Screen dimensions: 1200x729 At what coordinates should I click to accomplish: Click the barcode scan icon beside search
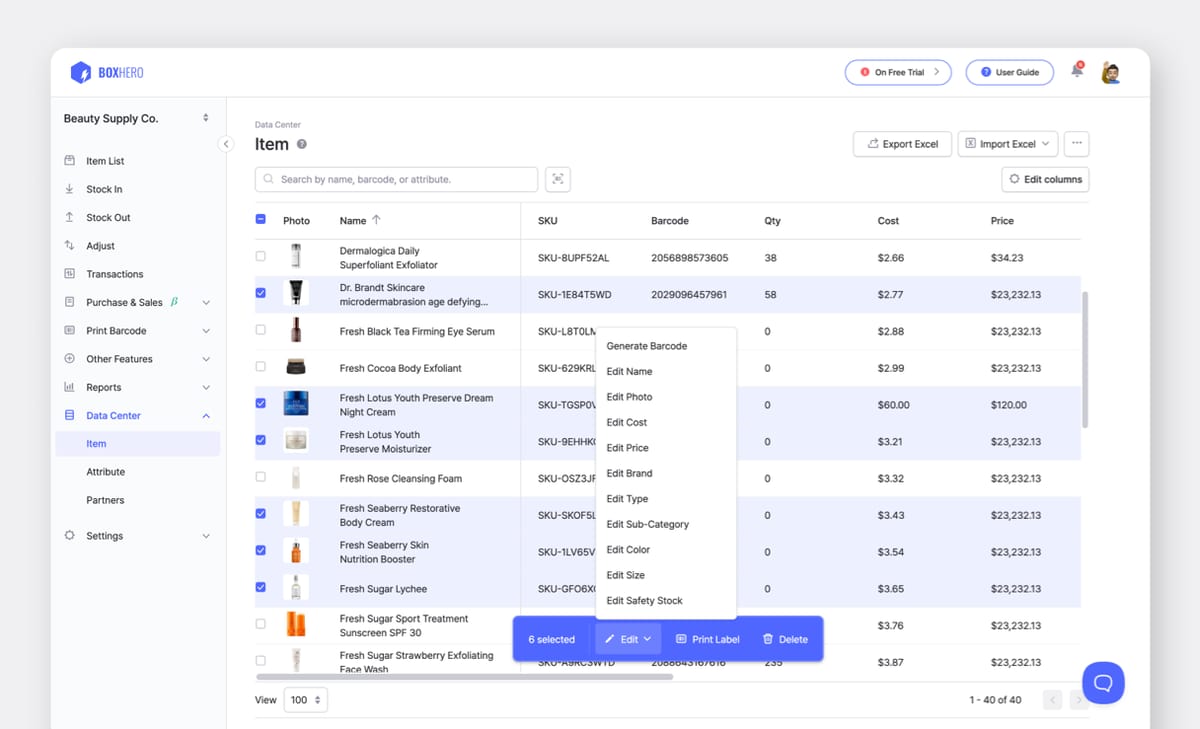[557, 179]
